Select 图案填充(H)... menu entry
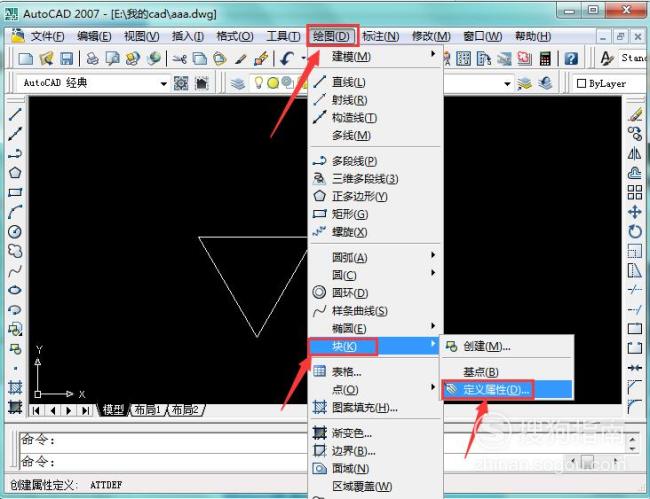 (376, 408)
